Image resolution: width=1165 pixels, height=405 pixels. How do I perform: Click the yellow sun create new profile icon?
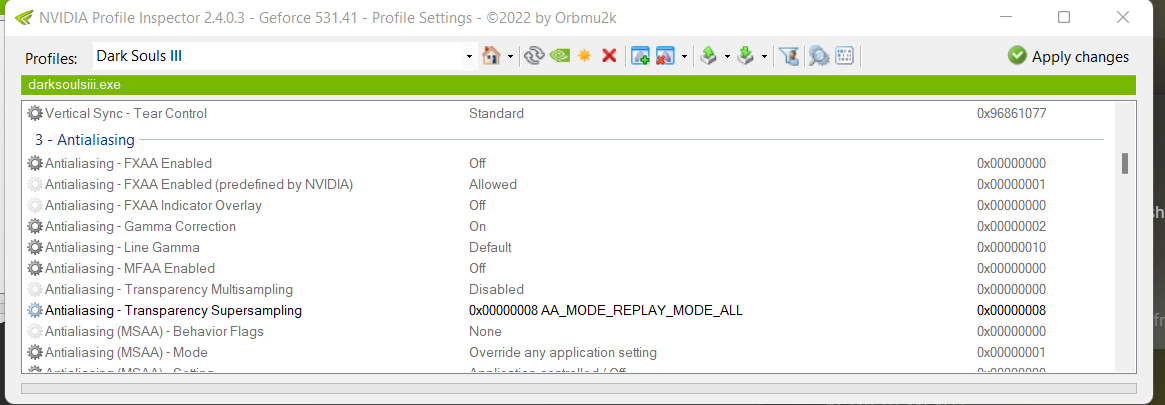click(x=585, y=56)
